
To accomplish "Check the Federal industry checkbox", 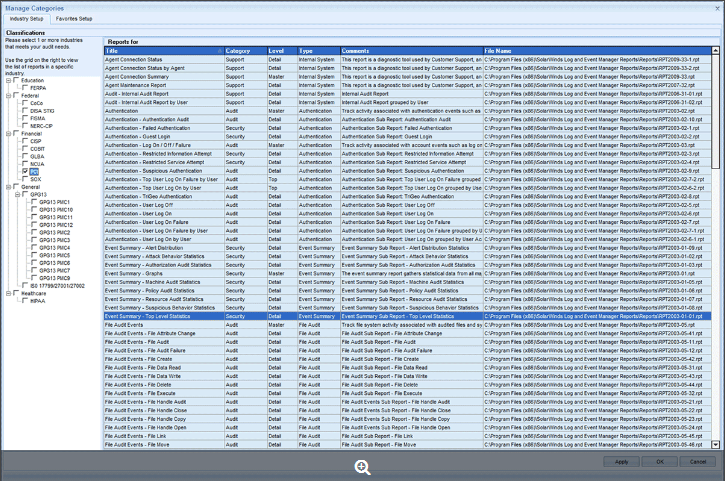I will pos(16,95).
